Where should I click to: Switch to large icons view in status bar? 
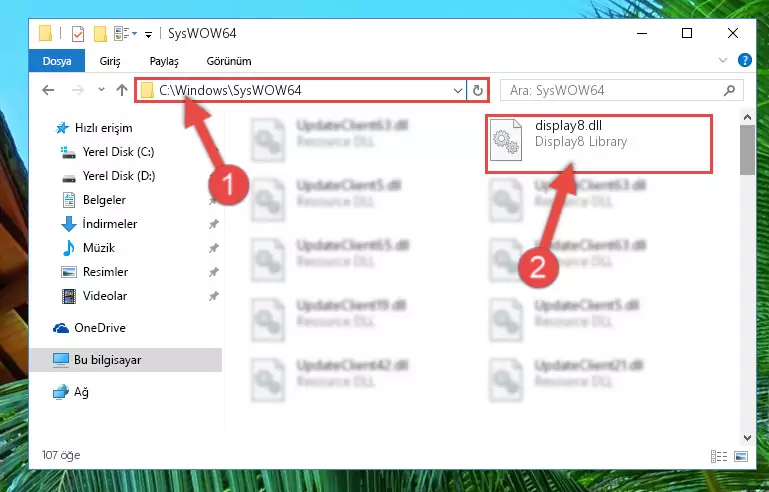click(741, 456)
